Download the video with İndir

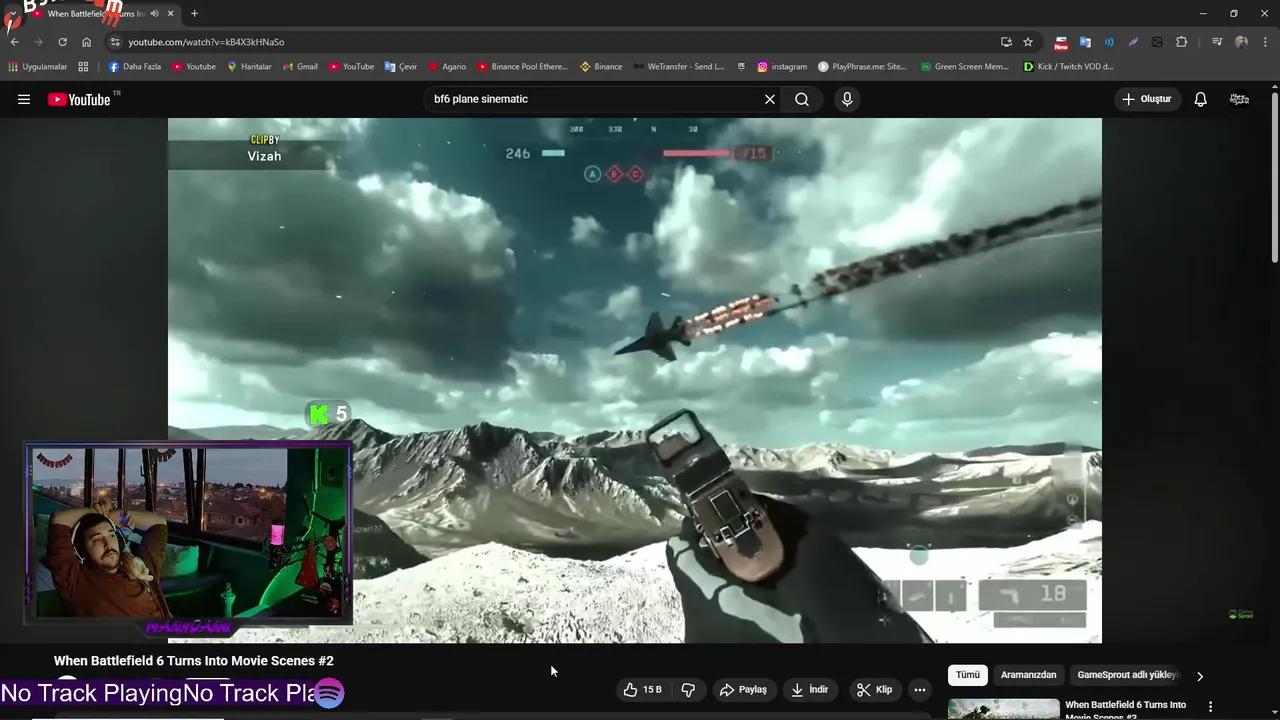tap(810, 690)
